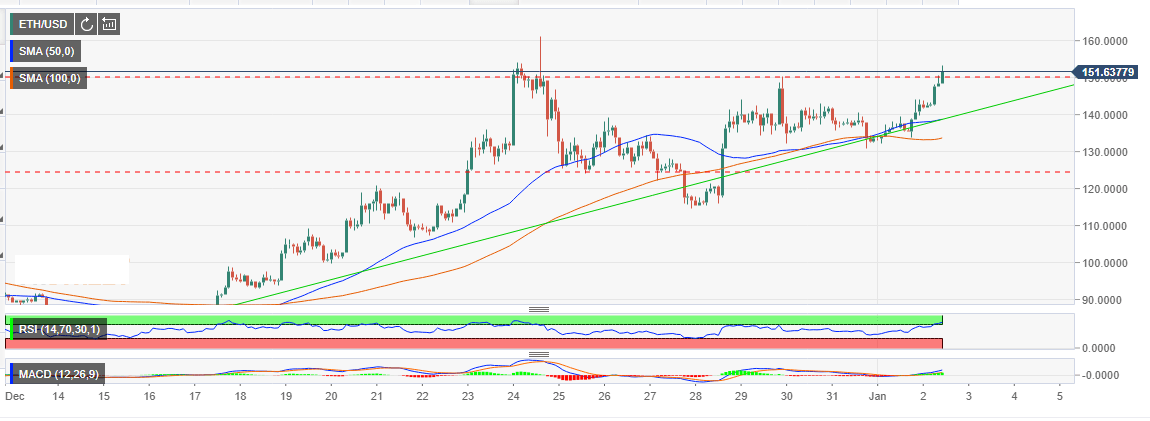1150x421 pixels.
Task: Select the ETH/USD symbol label
Action: 41,23
